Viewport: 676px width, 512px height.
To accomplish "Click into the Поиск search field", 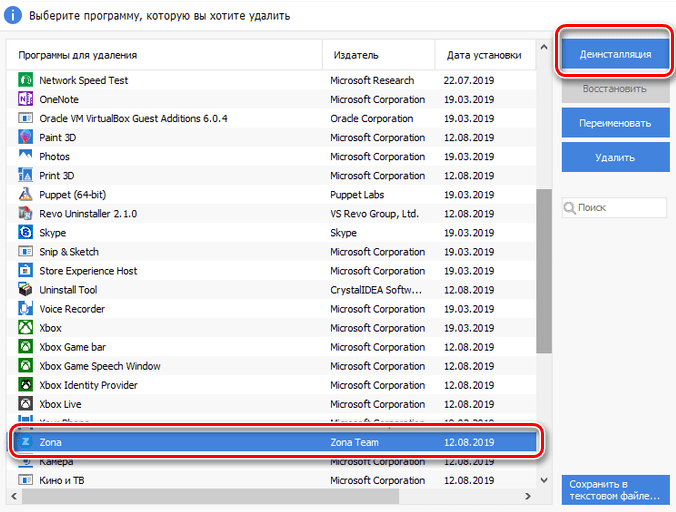I will 614,208.
